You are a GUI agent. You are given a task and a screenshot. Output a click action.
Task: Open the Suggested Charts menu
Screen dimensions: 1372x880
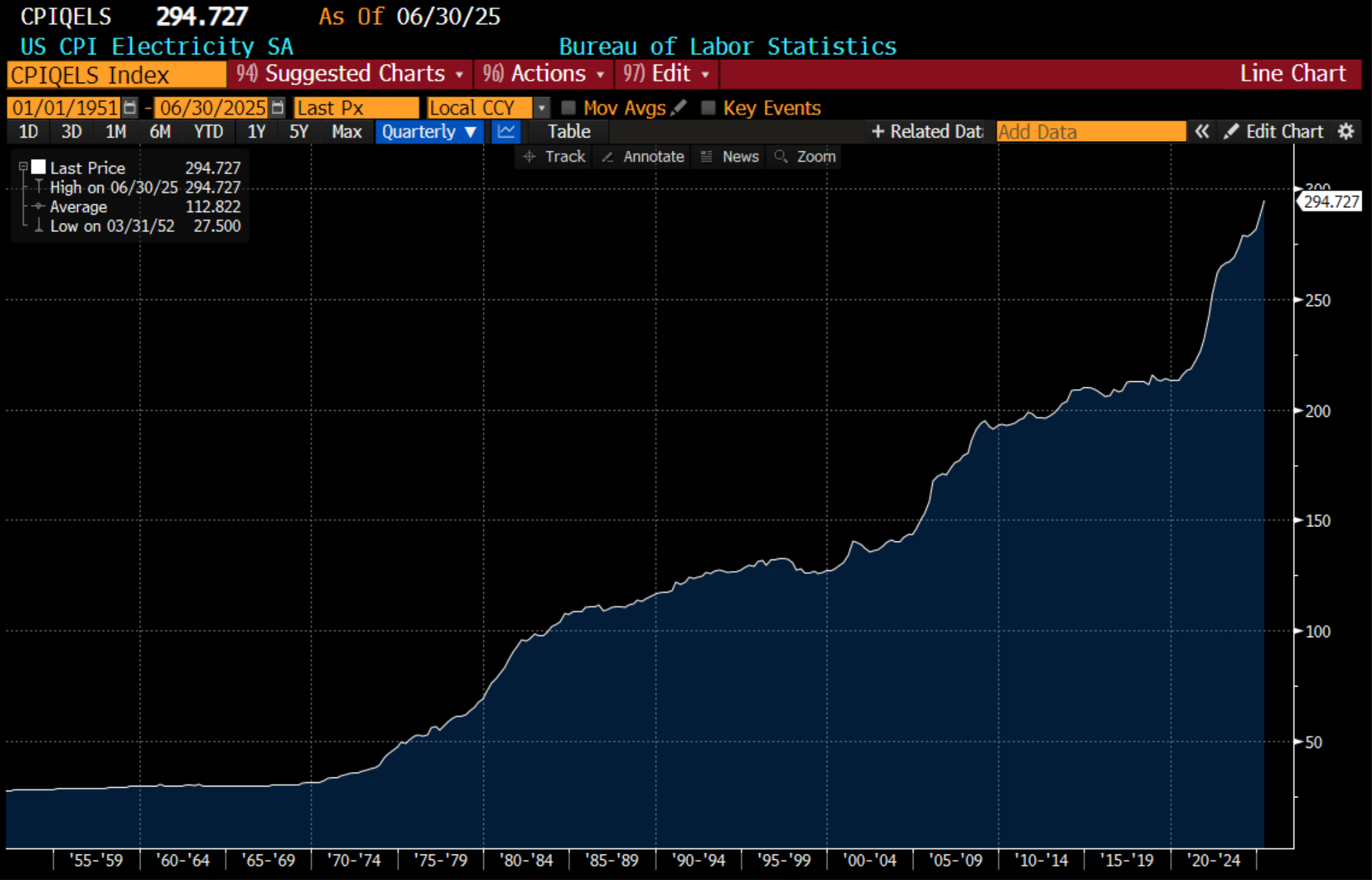[x=350, y=74]
